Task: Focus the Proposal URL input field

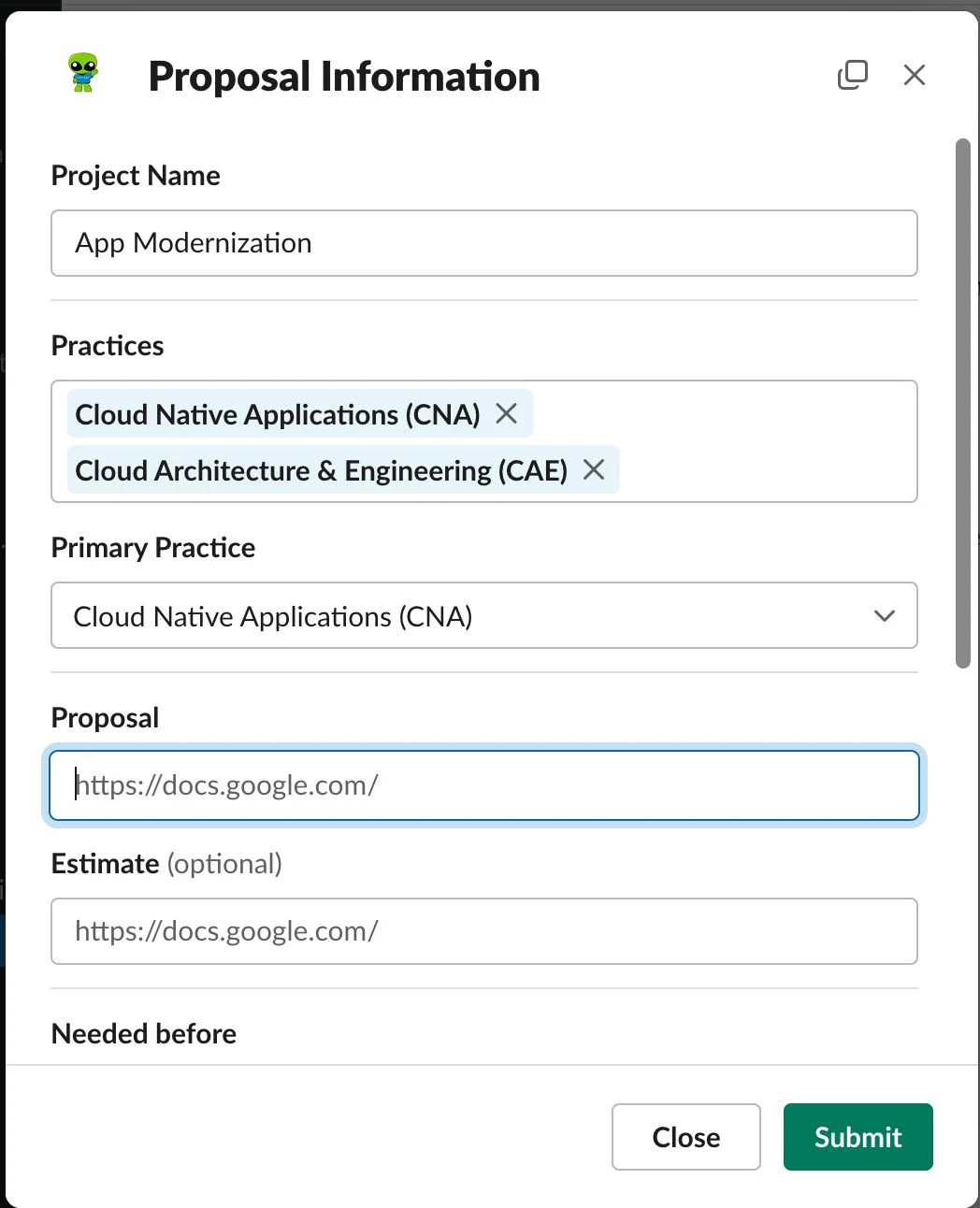Action: pyautogui.click(x=484, y=785)
